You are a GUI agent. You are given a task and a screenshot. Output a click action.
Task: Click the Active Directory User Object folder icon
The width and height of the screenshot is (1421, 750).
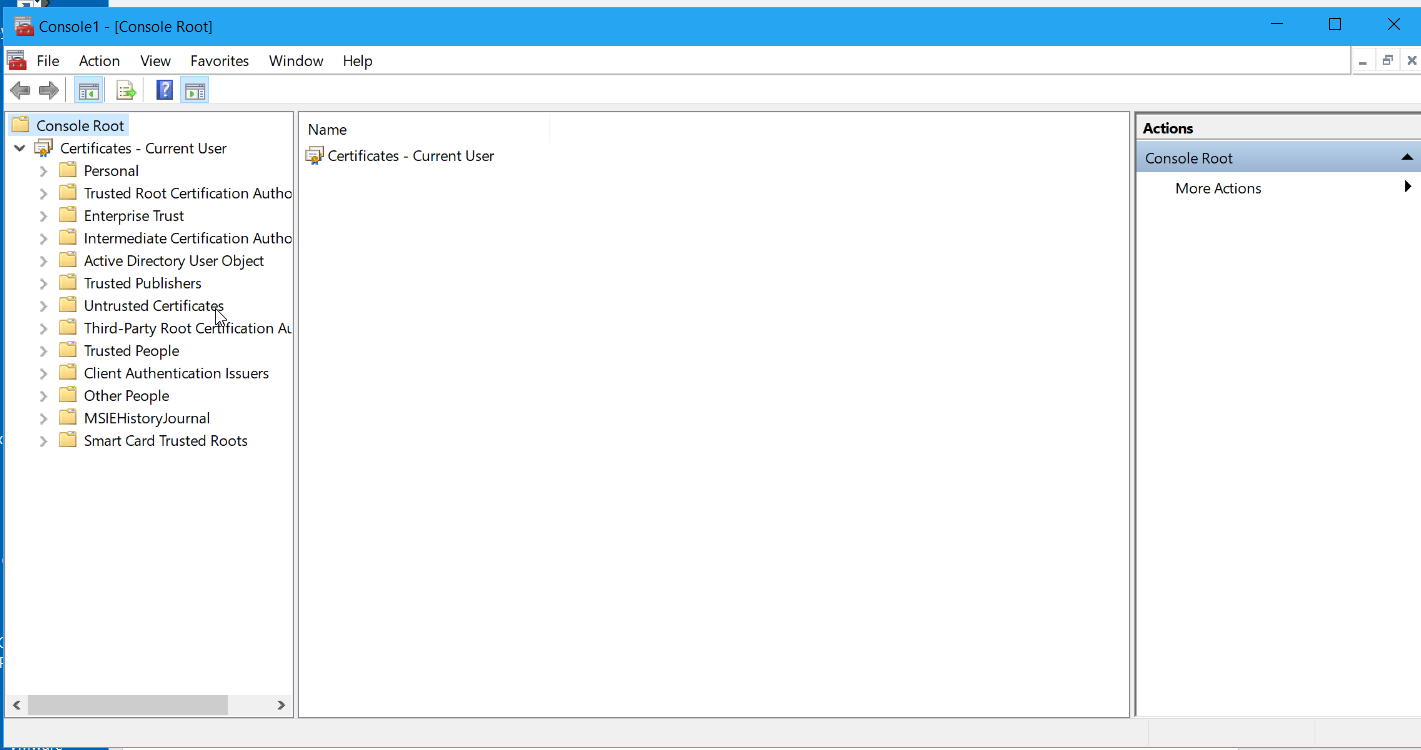[67, 260]
